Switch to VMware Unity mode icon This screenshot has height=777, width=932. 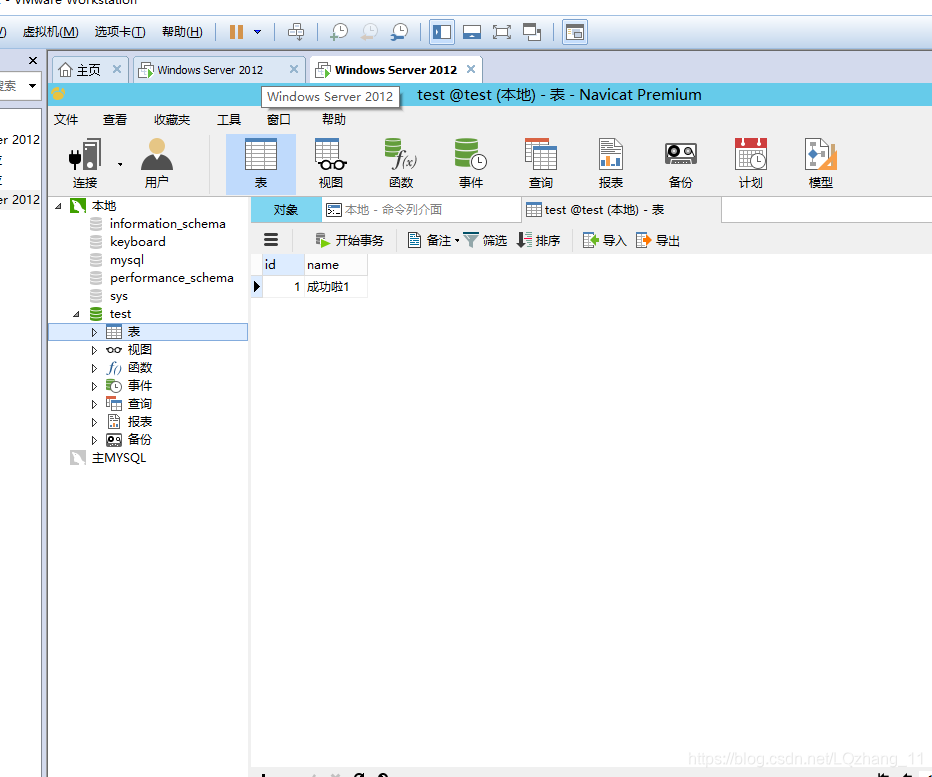click(x=532, y=32)
